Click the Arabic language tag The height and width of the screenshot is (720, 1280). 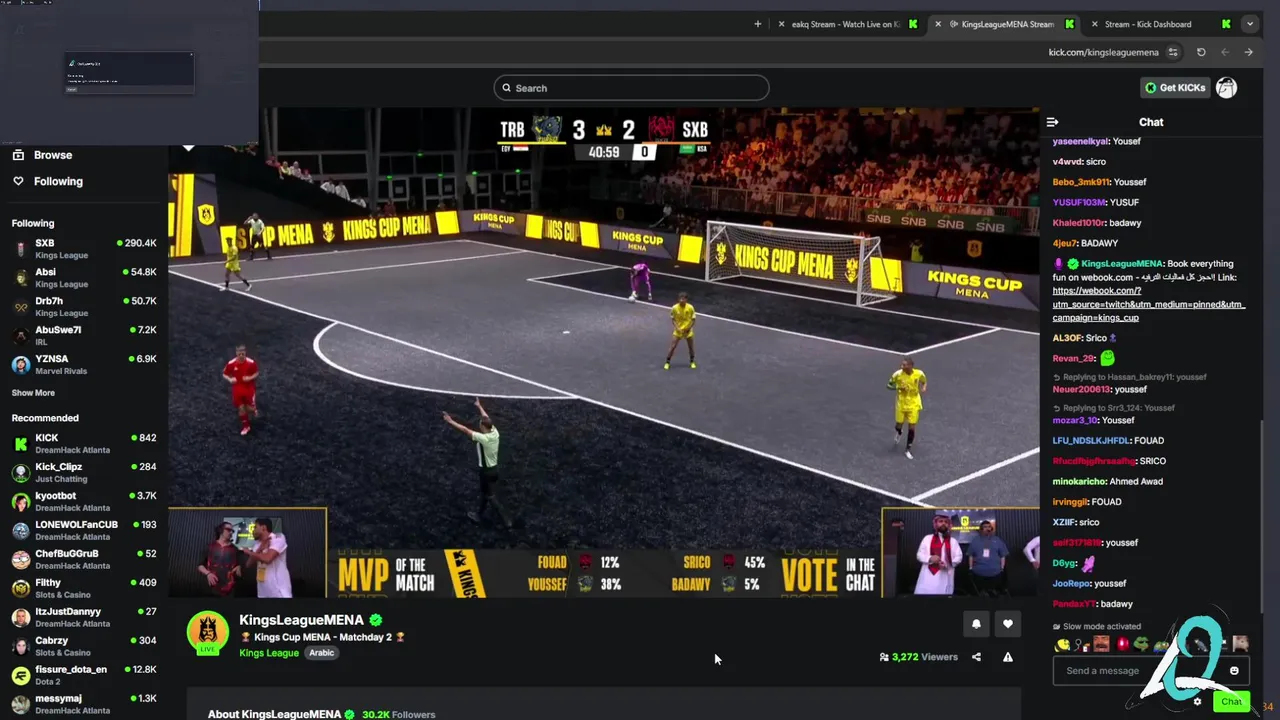click(x=321, y=653)
